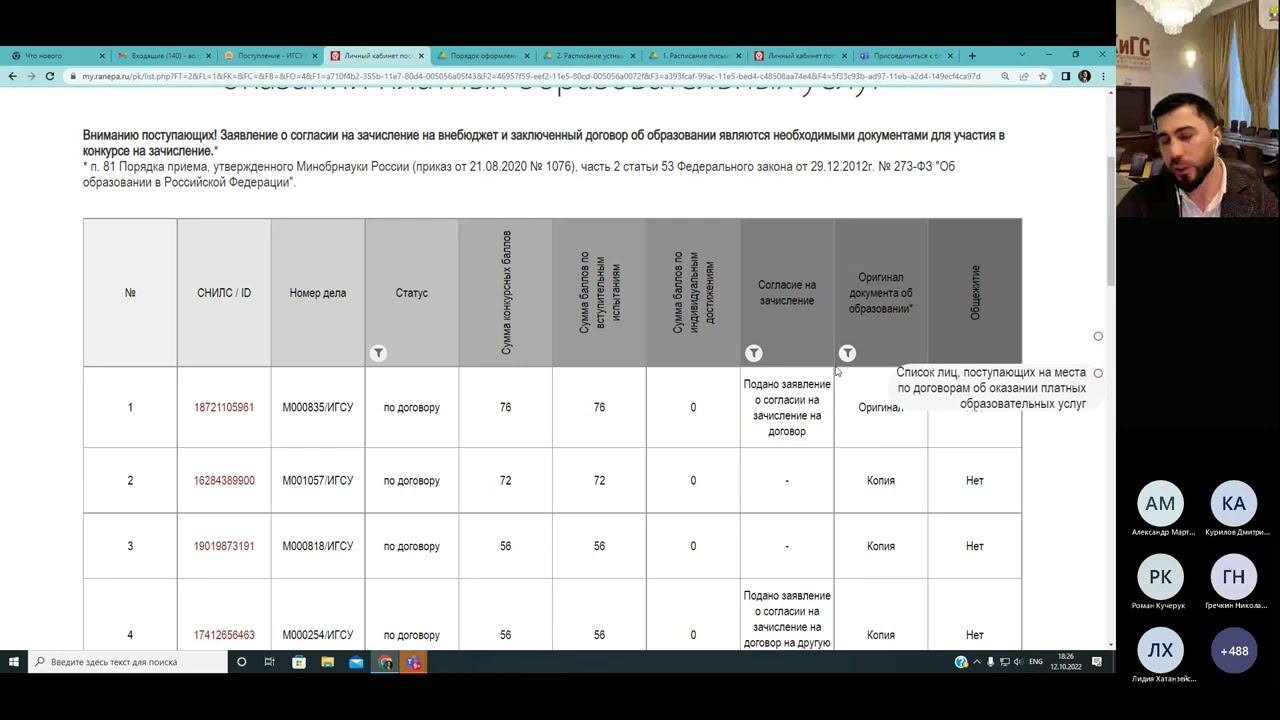The image size is (1280, 720).
Task: Select radio dot beside 'Список лиц' tooltip
Action: (x=1098, y=373)
